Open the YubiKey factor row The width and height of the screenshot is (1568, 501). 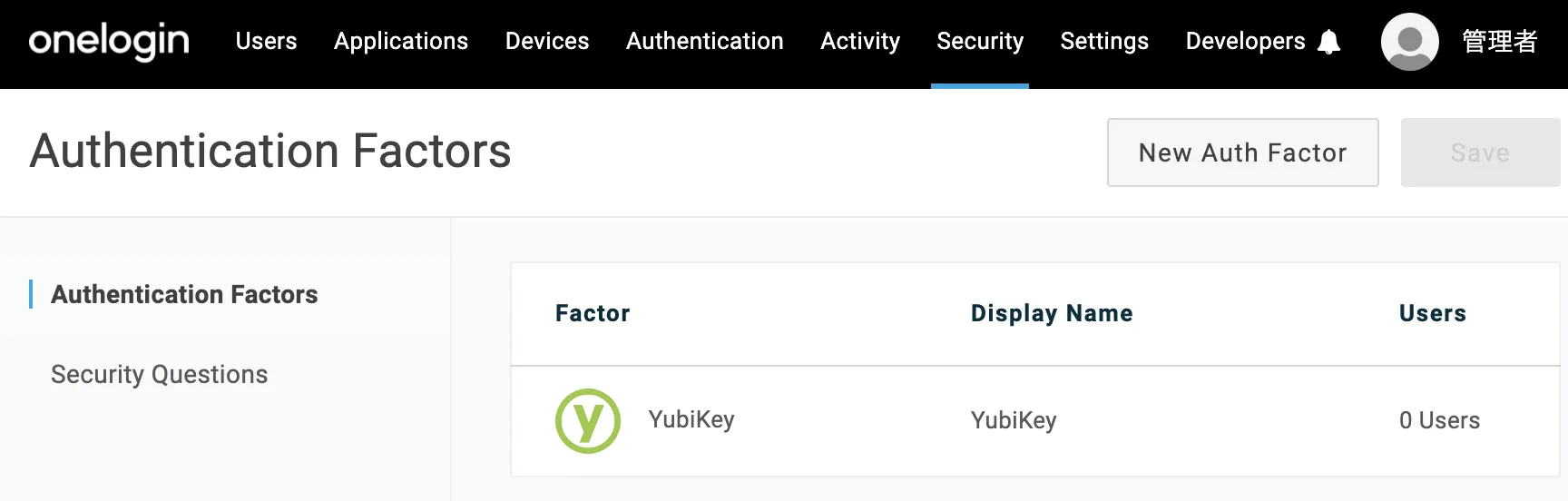click(691, 420)
